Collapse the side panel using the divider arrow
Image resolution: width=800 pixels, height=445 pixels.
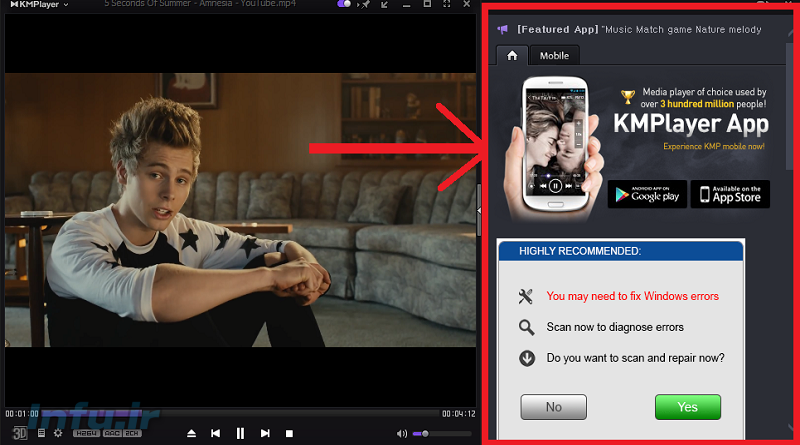pyautogui.click(x=479, y=209)
